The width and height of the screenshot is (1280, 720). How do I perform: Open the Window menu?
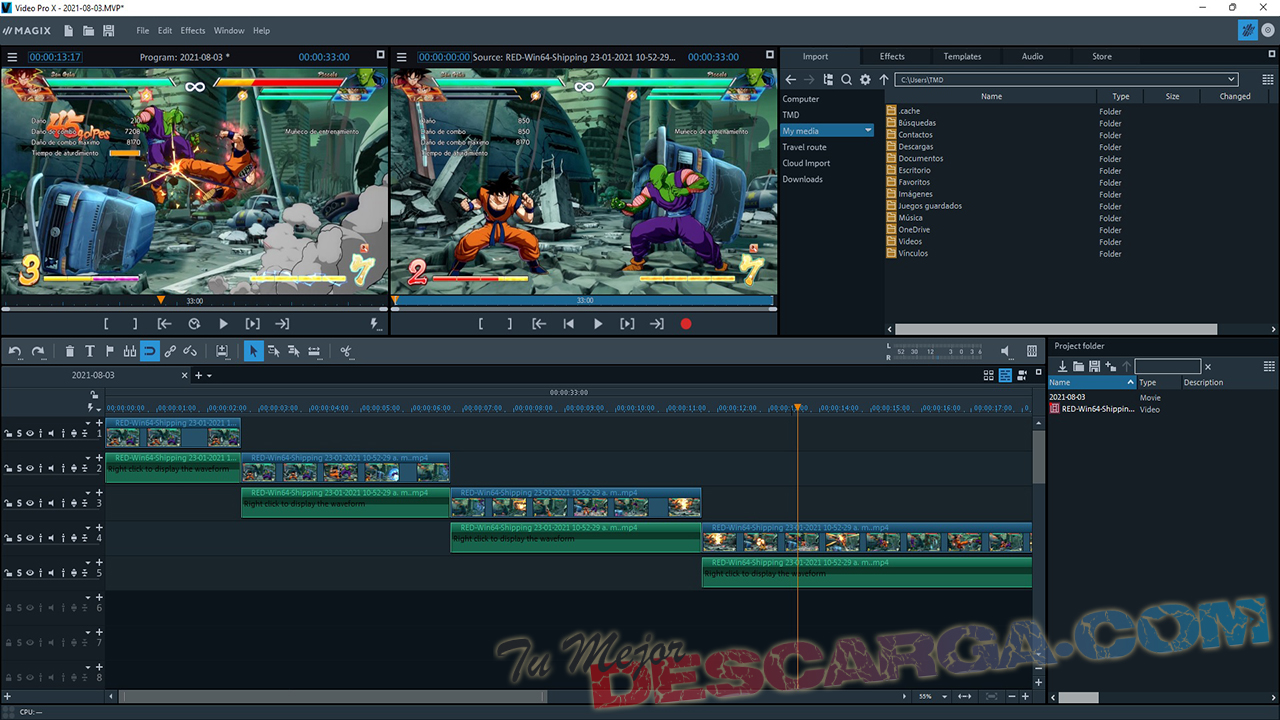(x=229, y=31)
